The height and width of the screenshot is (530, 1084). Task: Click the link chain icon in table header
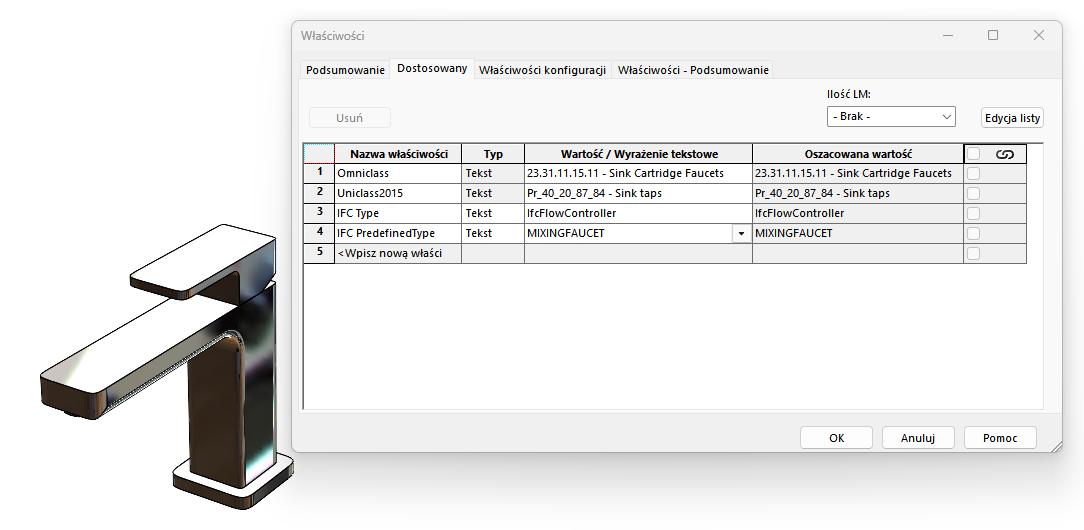tap(1005, 154)
